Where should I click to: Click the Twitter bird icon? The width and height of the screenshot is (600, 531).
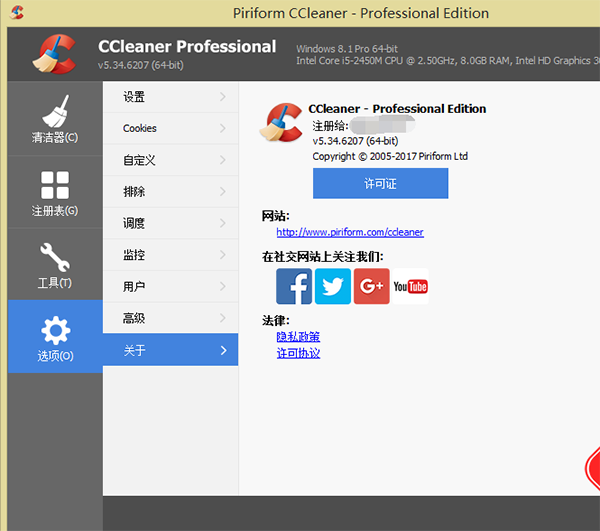coord(333,286)
